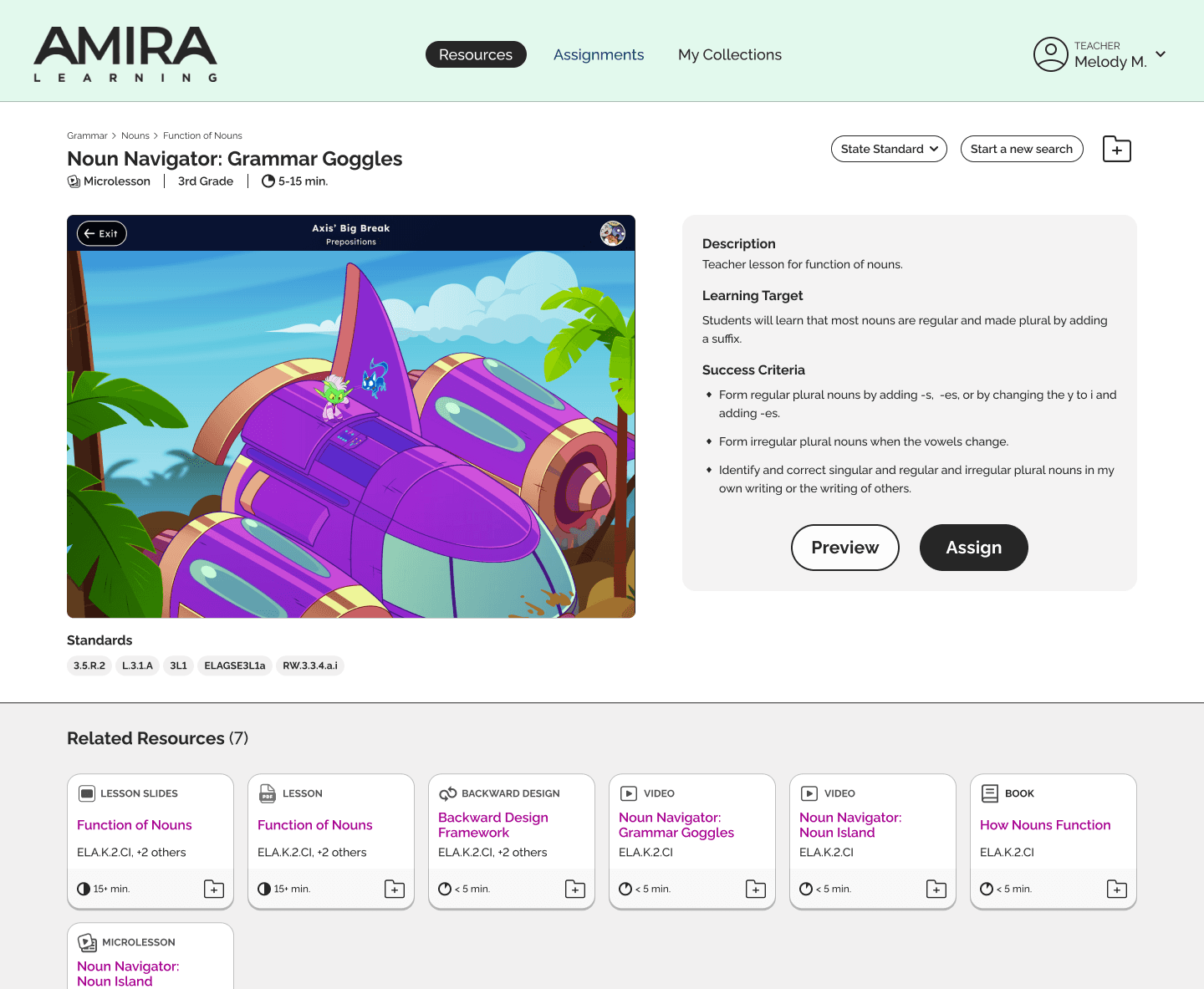The width and height of the screenshot is (1204, 989).
Task: Click the Grammar Goggles video type icon
Action: pyautogui.click(x=629, y=793)
